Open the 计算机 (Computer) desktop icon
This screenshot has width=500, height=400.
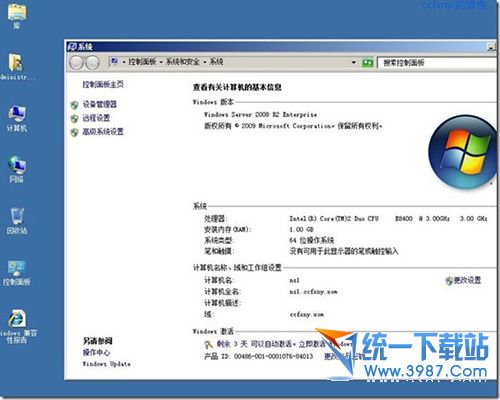click(17, 118)
